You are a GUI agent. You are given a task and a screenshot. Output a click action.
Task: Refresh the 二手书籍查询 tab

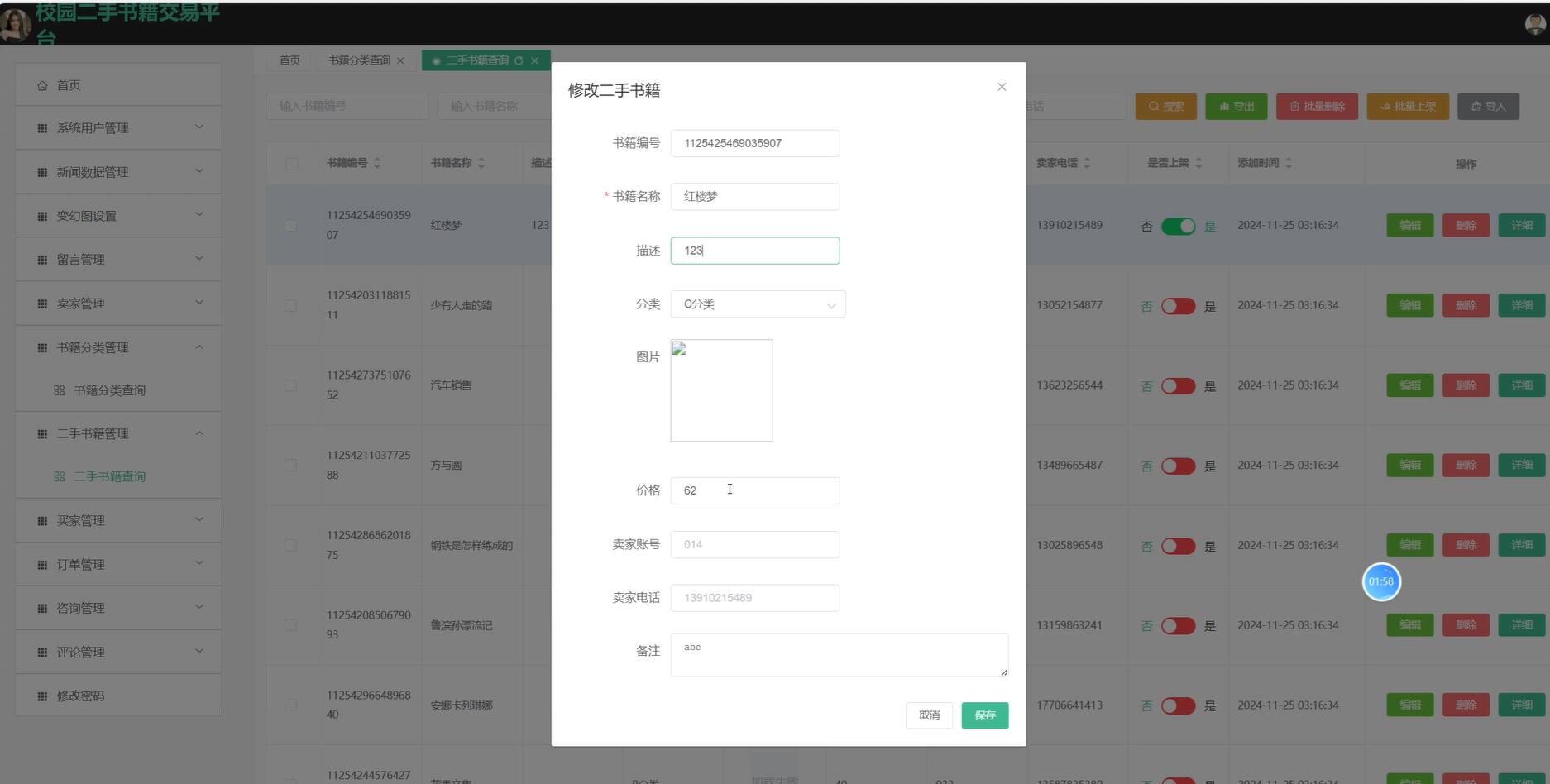click(519, 60)
